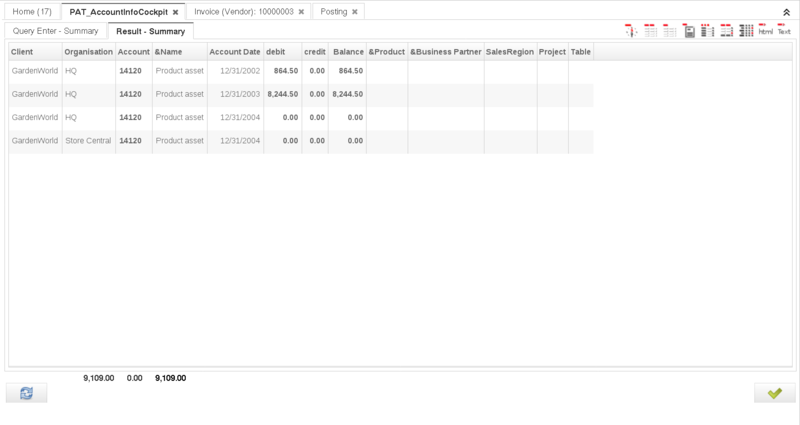
Task: Sort by the Account Date column header
Action: click(x=234, y=51)
